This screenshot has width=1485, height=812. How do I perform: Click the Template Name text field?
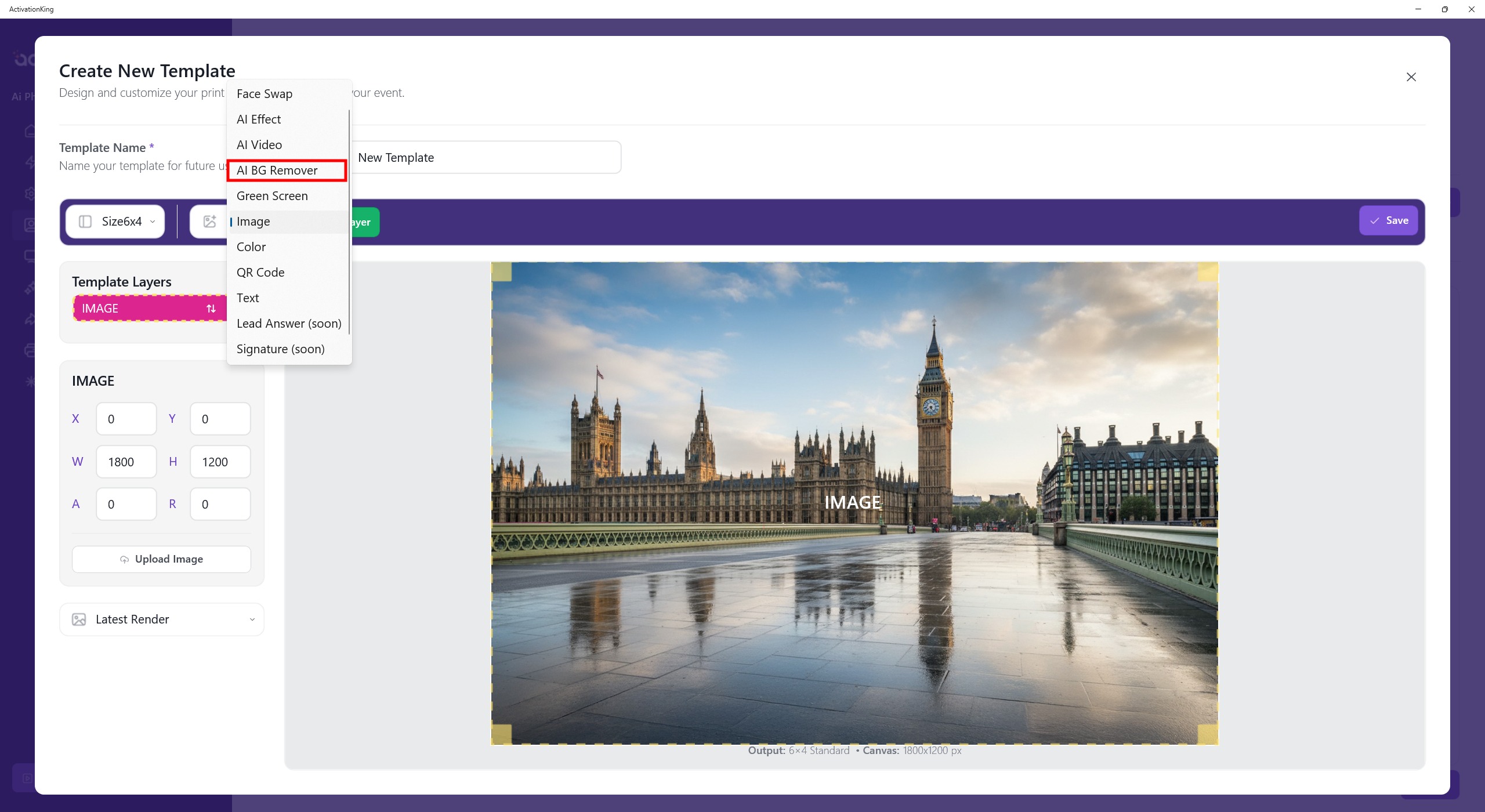(x=484, y=158)
